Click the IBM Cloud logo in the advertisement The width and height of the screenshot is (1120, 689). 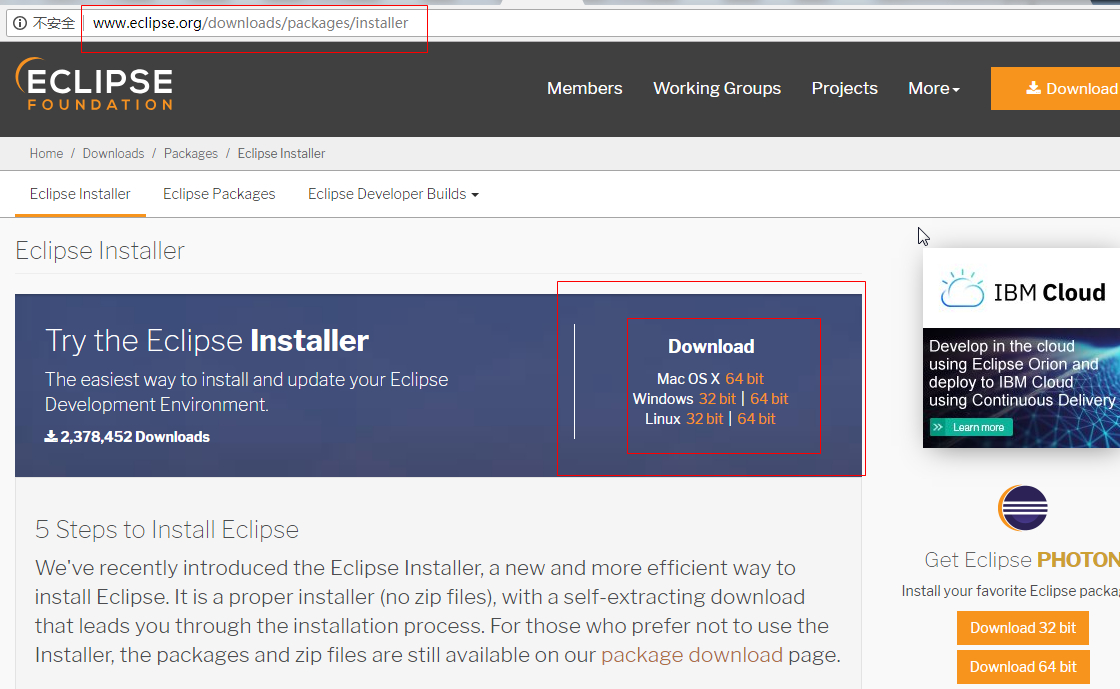click(x=1023, y=289)
